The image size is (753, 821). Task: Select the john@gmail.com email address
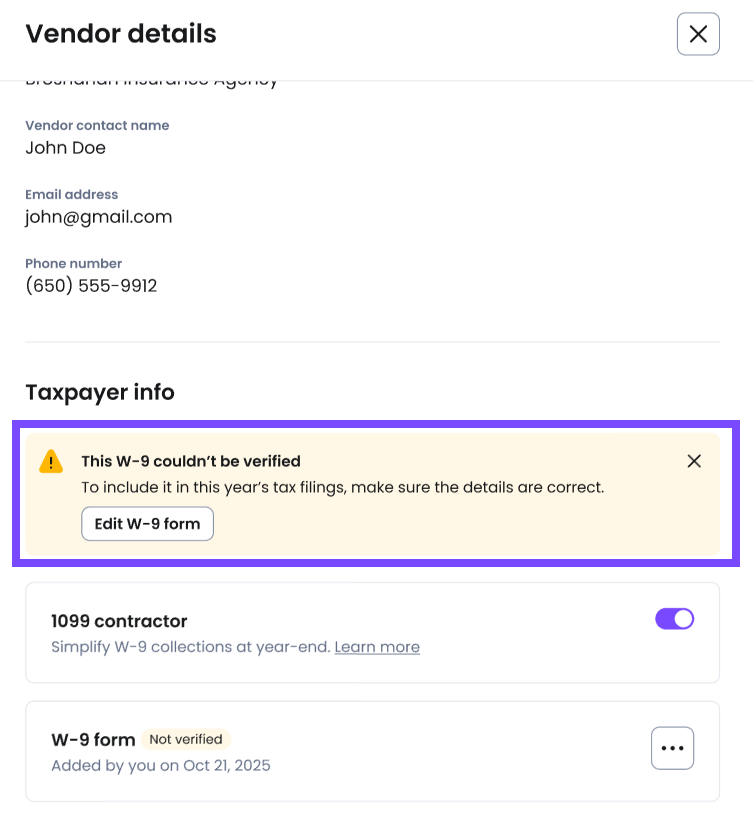point(98,216)
